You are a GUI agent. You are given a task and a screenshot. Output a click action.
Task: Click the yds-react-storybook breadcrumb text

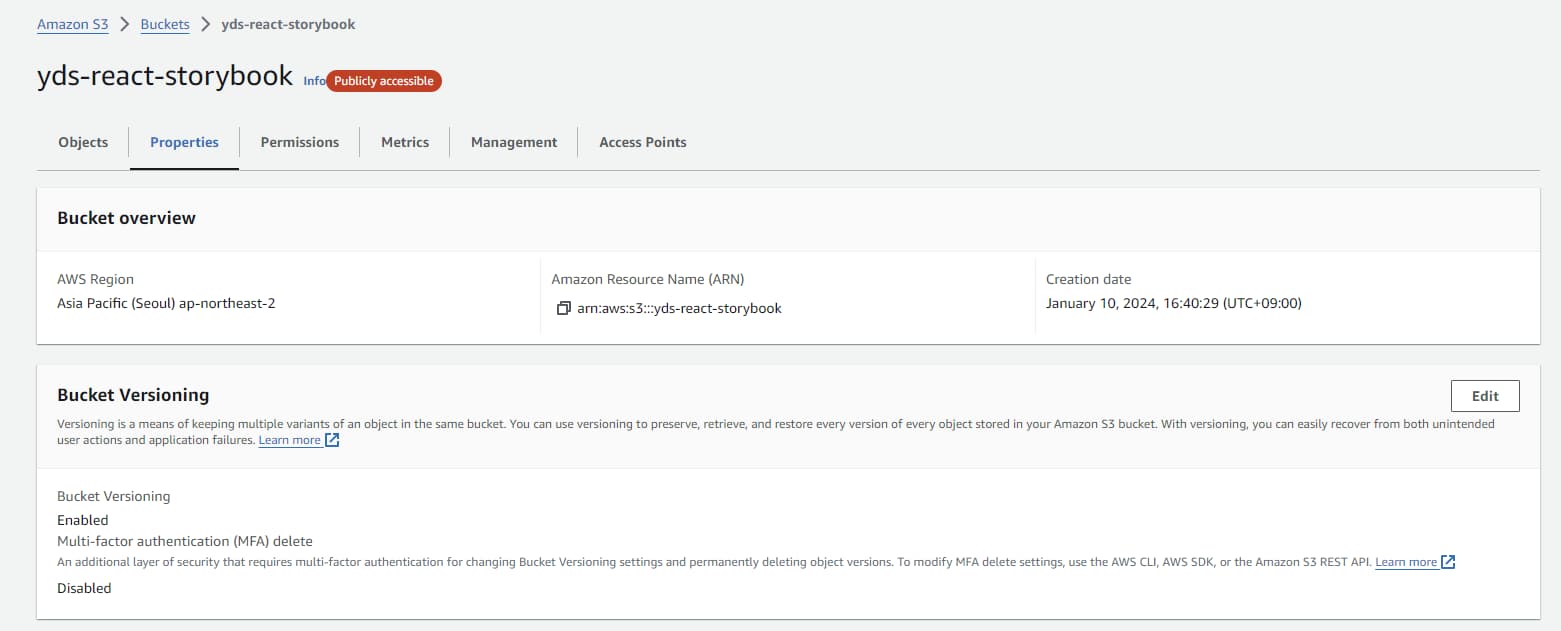coord(288,24)
